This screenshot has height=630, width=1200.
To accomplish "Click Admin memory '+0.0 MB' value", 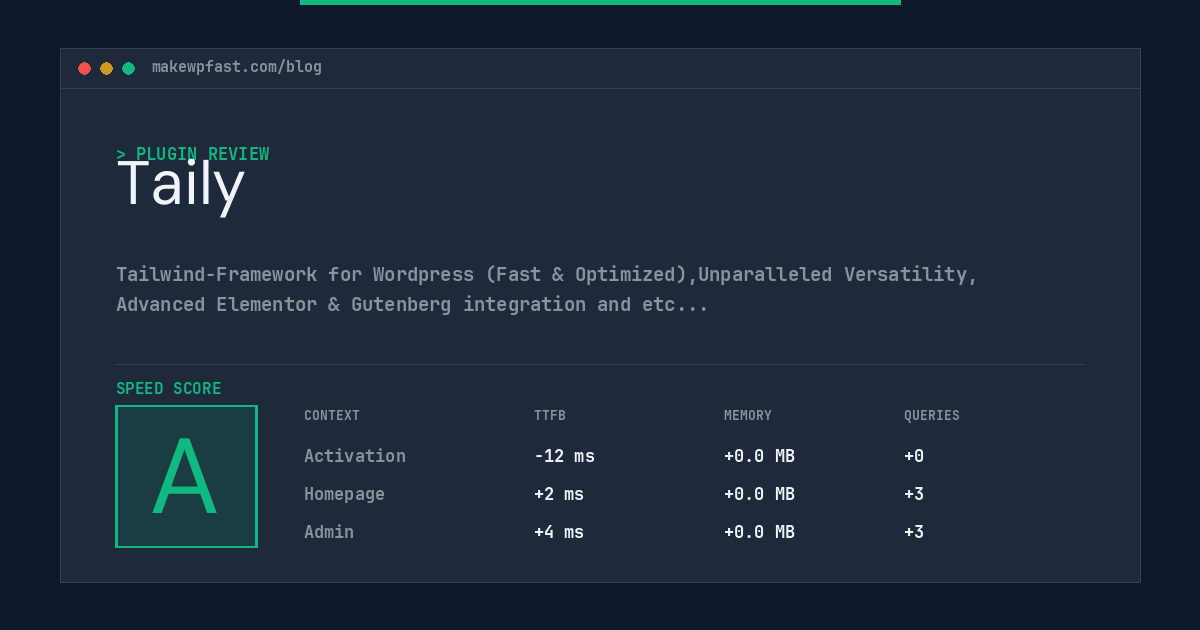I will pyautogui.click(x=759, y=532).
